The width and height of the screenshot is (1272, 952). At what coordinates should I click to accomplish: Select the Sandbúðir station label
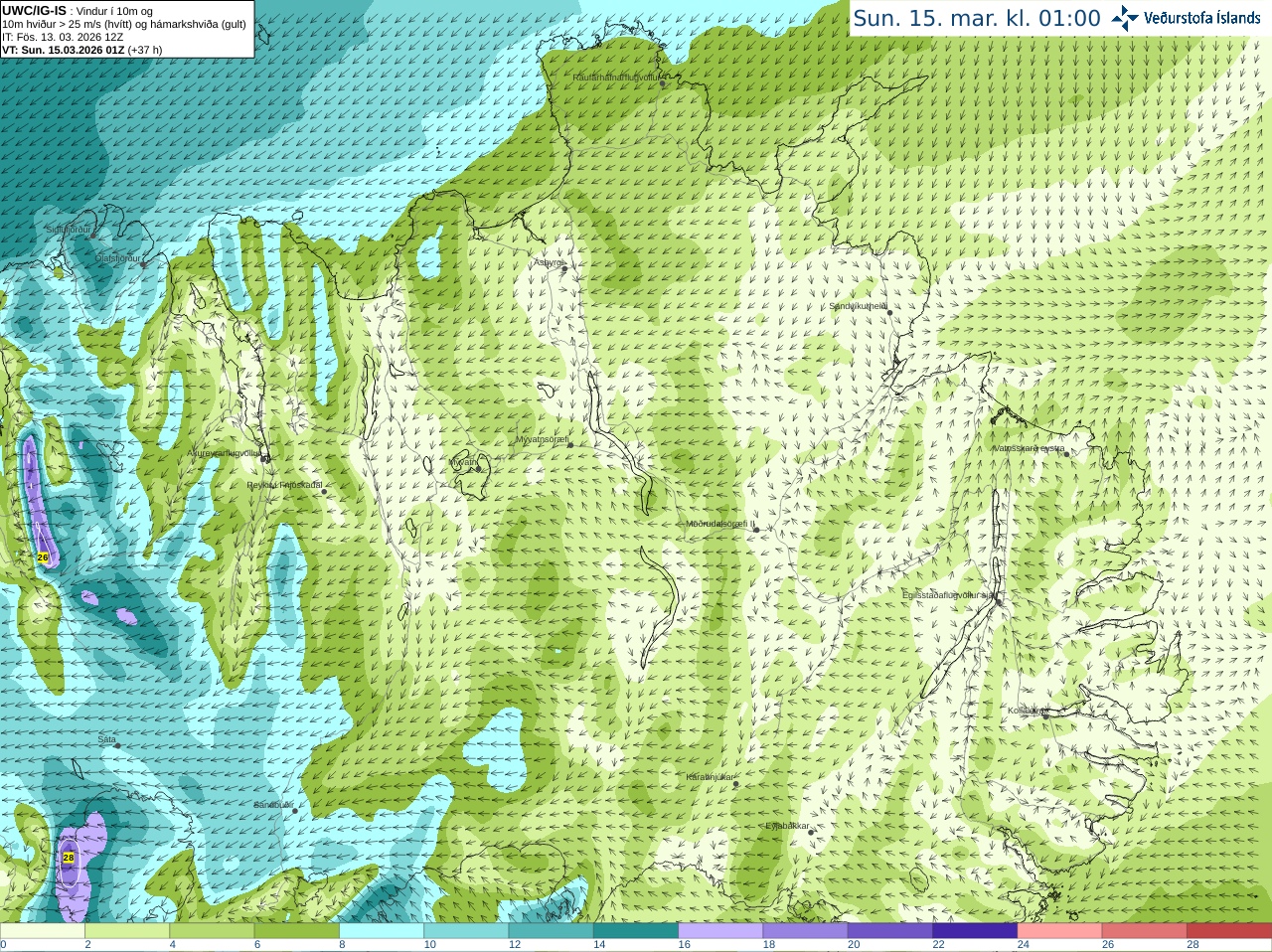[x=273, y=805]
